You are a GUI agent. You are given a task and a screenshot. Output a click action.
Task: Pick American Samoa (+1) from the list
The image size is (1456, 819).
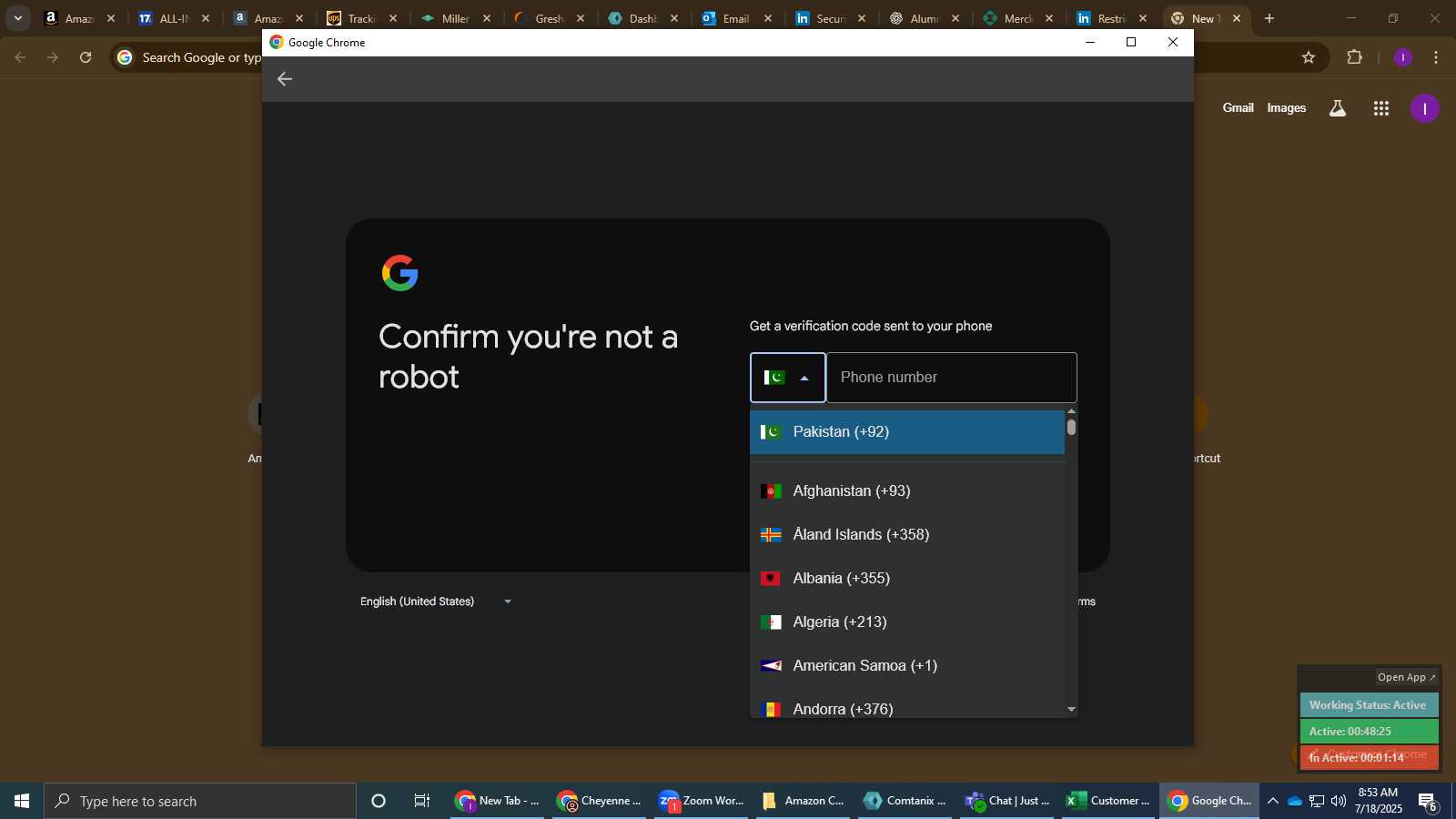pos(907,666)
